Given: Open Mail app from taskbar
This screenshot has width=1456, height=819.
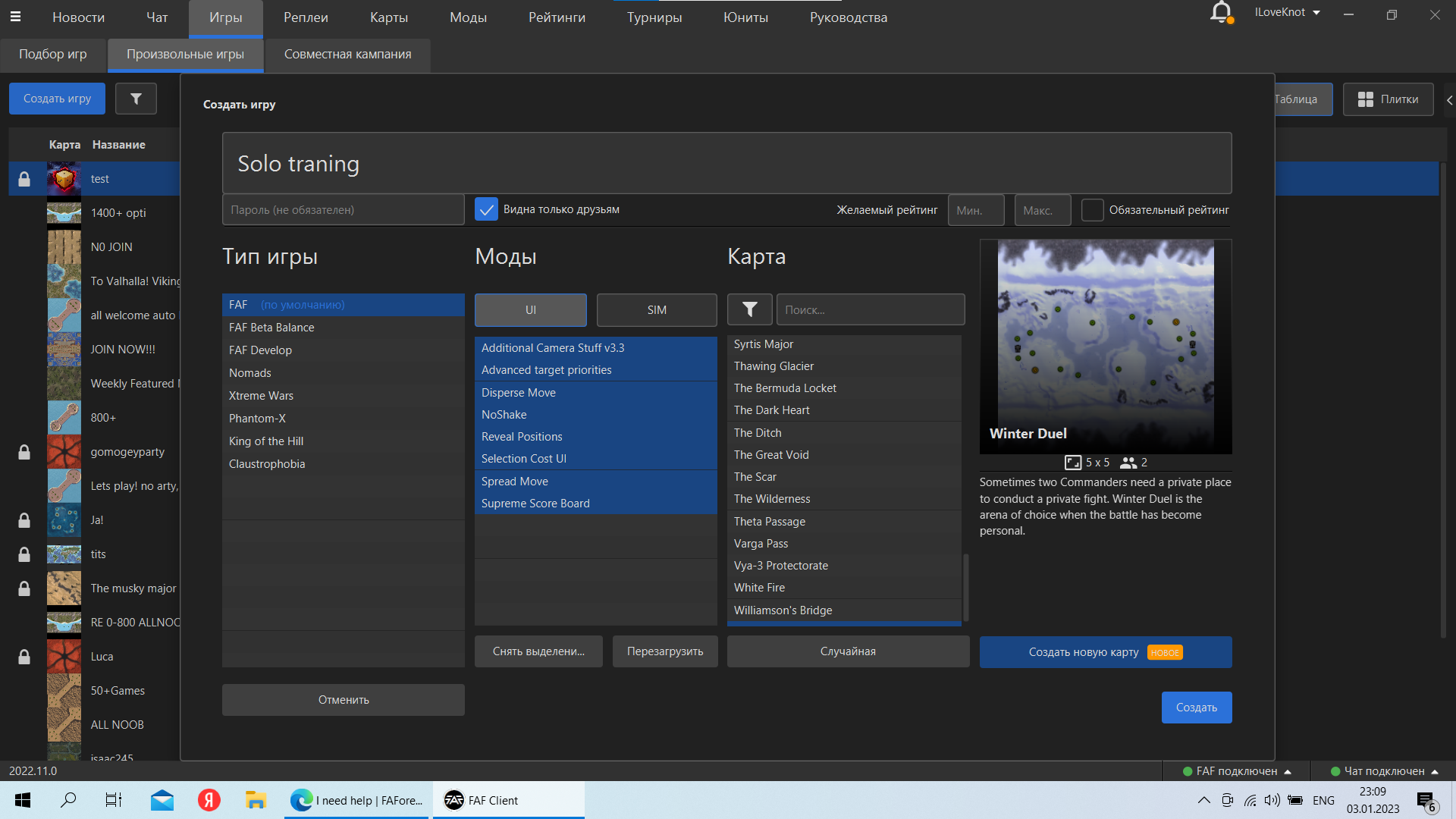Looking at the screenshot, I should coord(162,800).
